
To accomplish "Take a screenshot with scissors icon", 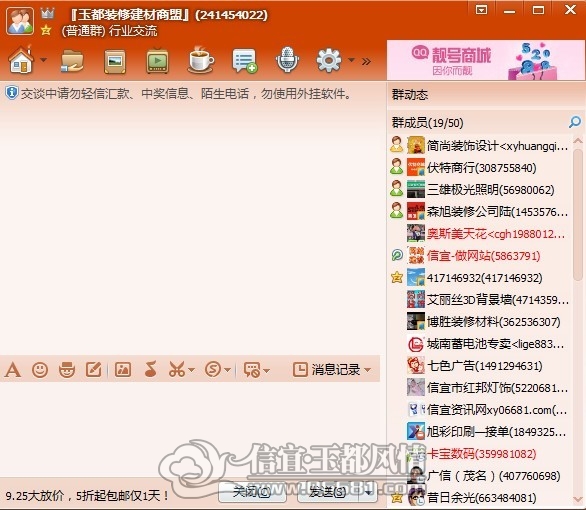I will pyautogui.click(x=177, y=370).
